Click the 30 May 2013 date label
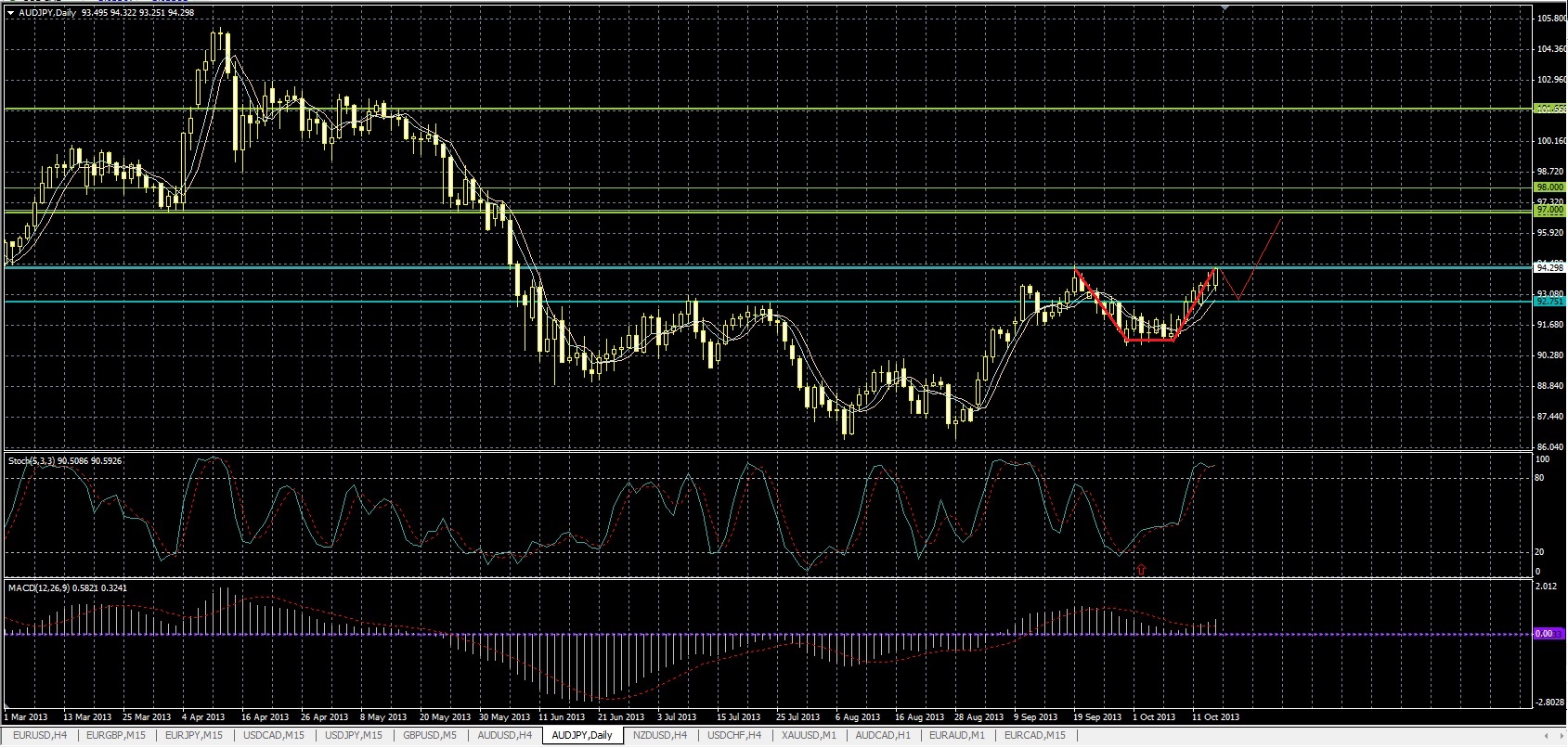 pos(504,716)
